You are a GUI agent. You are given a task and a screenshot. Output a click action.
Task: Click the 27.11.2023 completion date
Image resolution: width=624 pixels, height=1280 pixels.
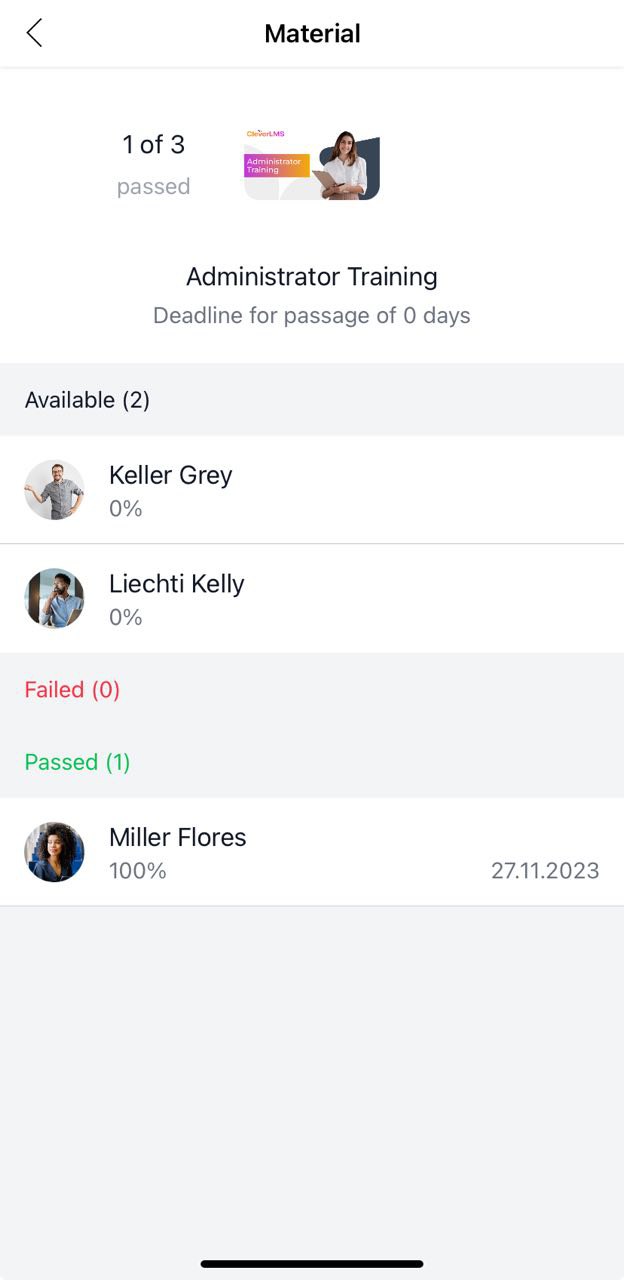[545, 871]
